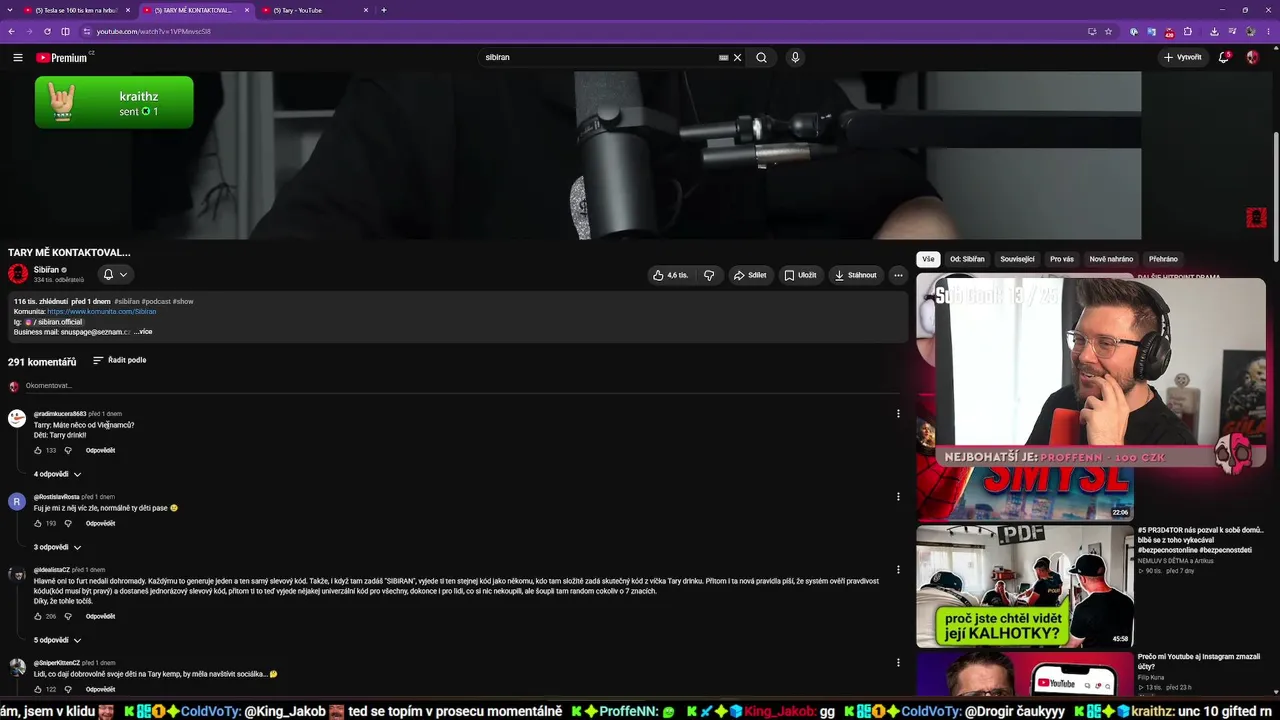Viewport: 1280px width, 720px height.
Task: Open the on-screen keyboard in search box
Action: tap(723, 58)
